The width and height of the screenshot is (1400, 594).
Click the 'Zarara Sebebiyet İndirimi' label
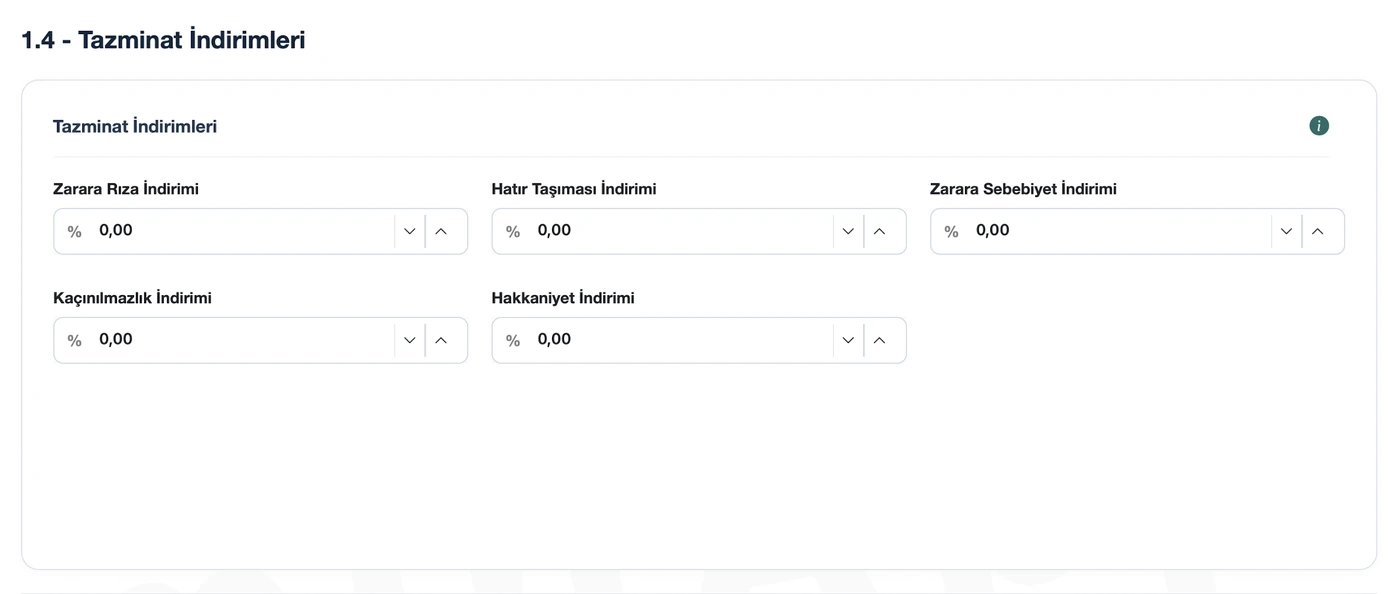click(1023, 189)
